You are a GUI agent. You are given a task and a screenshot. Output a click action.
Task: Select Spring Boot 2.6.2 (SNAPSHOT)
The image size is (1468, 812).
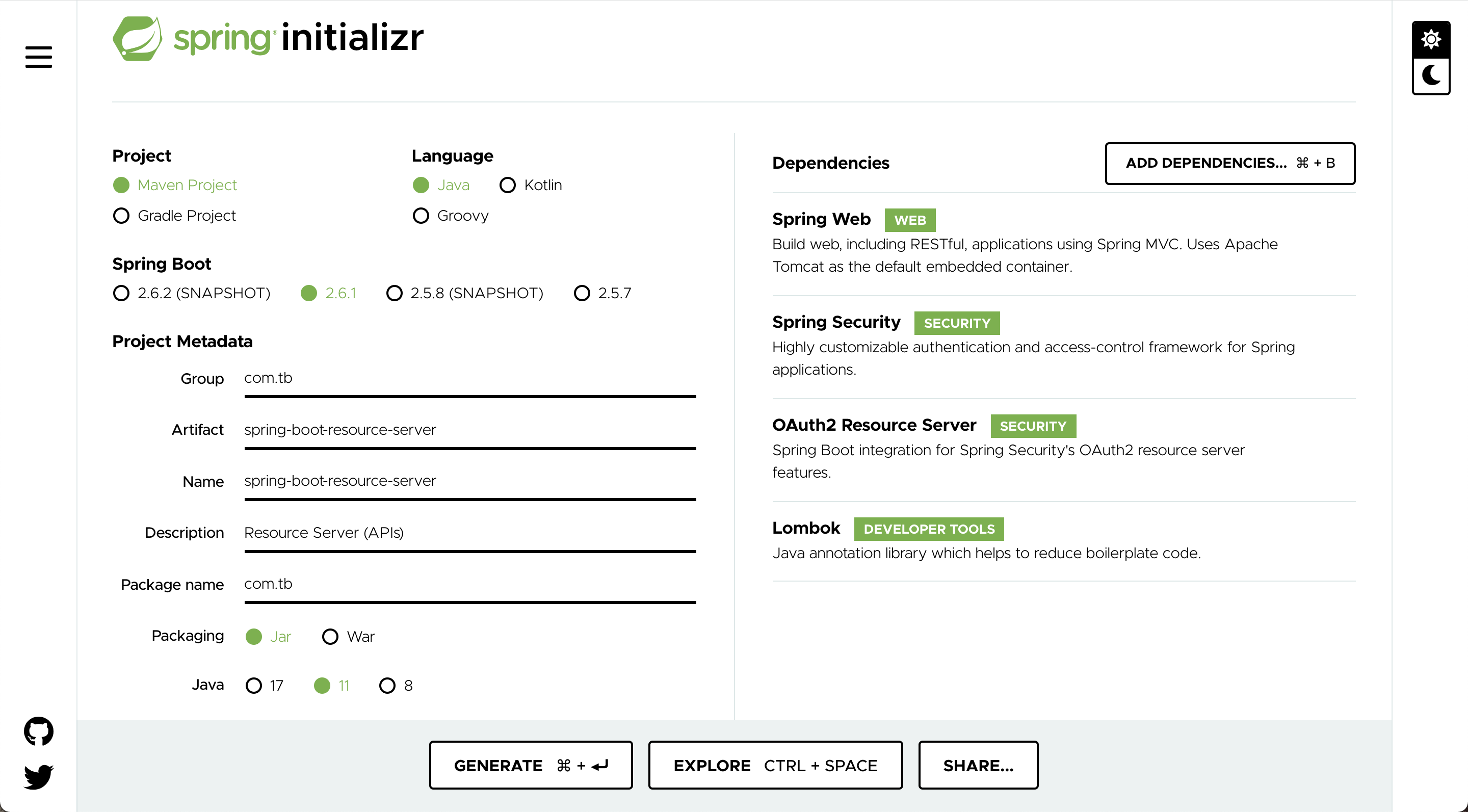point(192,293)
